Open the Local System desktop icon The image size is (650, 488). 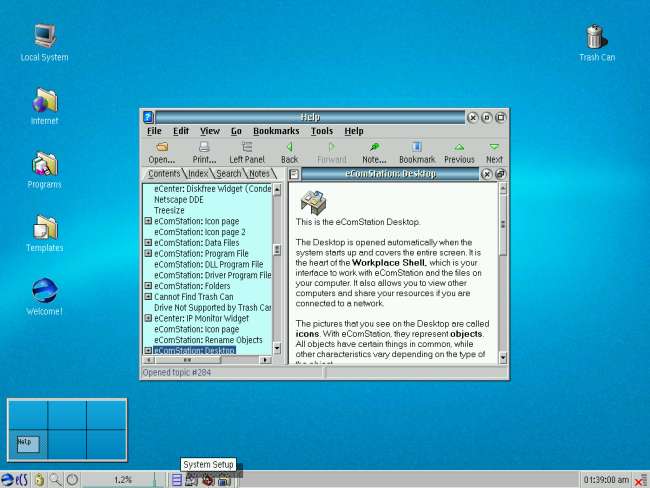pyautogui.click(x=44, y=38)
